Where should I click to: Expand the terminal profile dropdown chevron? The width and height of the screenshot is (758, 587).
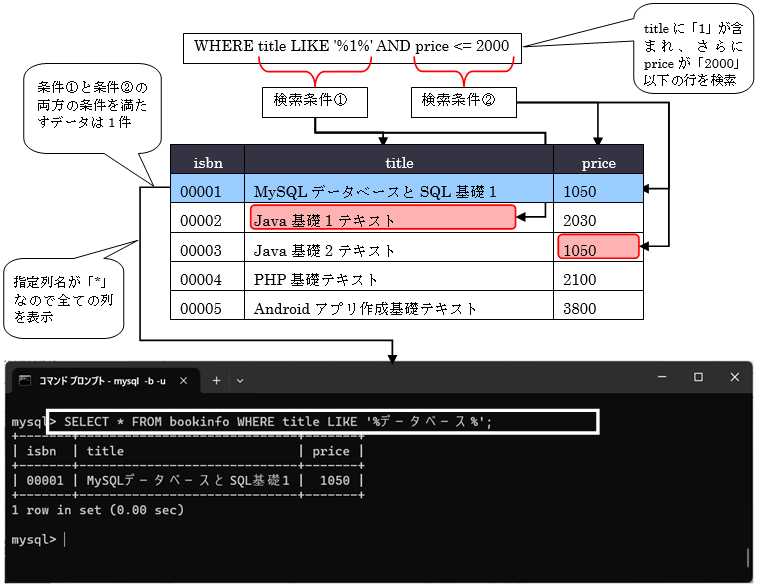pos(239,381)
